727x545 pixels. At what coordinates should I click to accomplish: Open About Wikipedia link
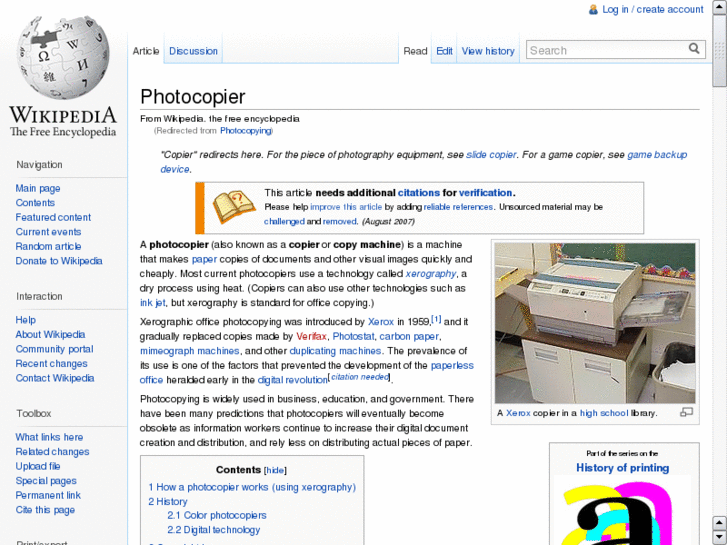click(51, 334)
